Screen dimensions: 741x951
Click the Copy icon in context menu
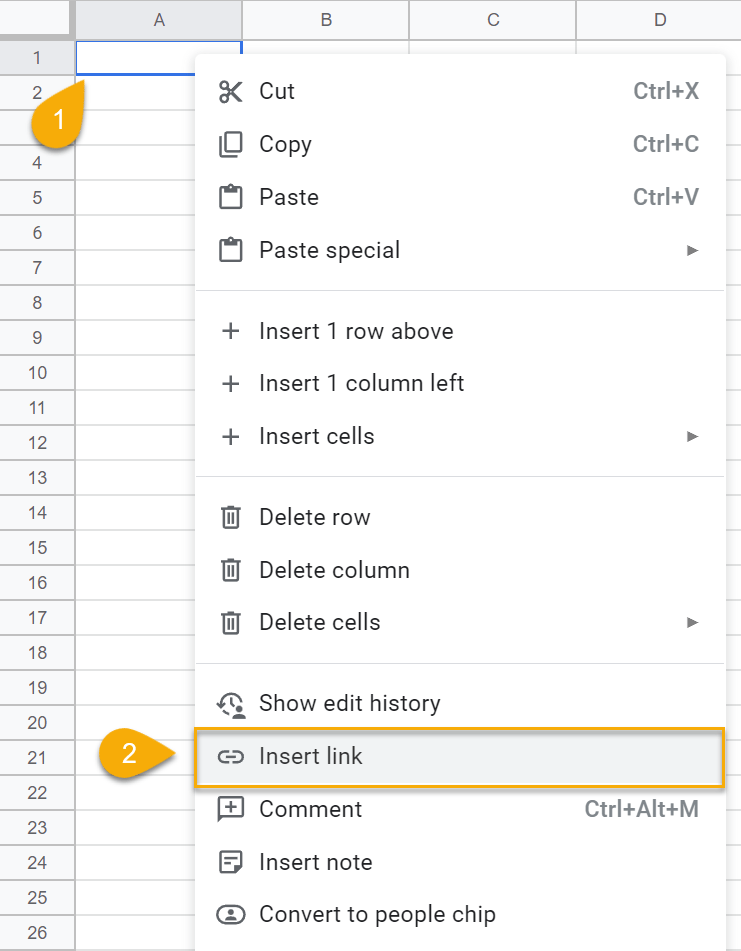[231, 145]
